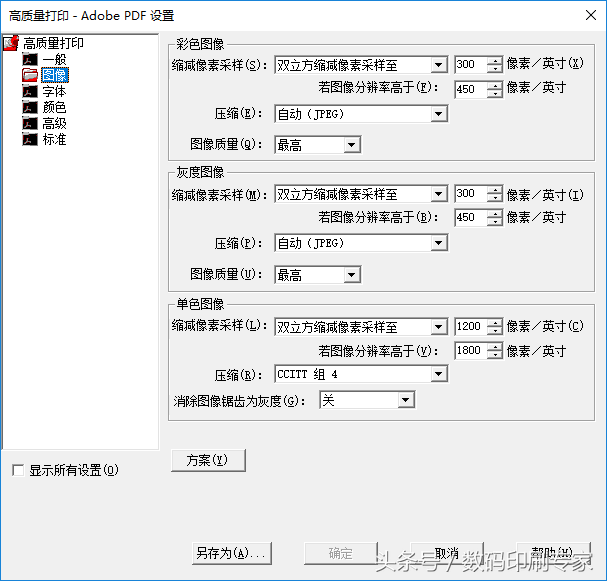The width and height of the screenshot is (607, 581).
Task: Open the 高级 settings page
Action: pos(55,123)
